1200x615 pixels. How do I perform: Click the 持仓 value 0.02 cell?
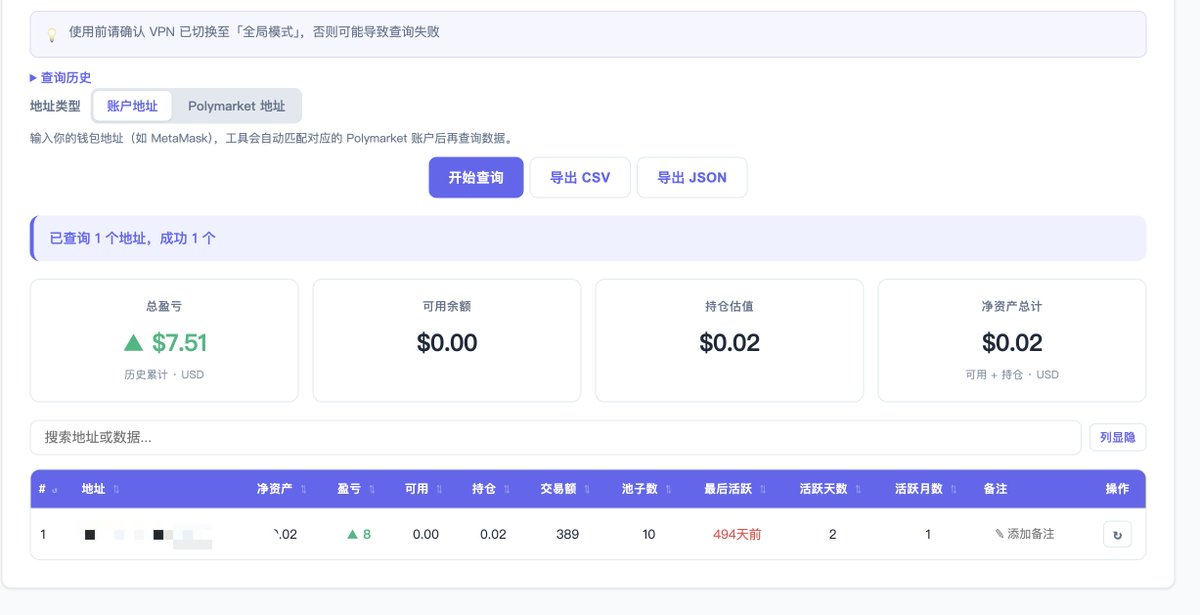tap(493, 535)
